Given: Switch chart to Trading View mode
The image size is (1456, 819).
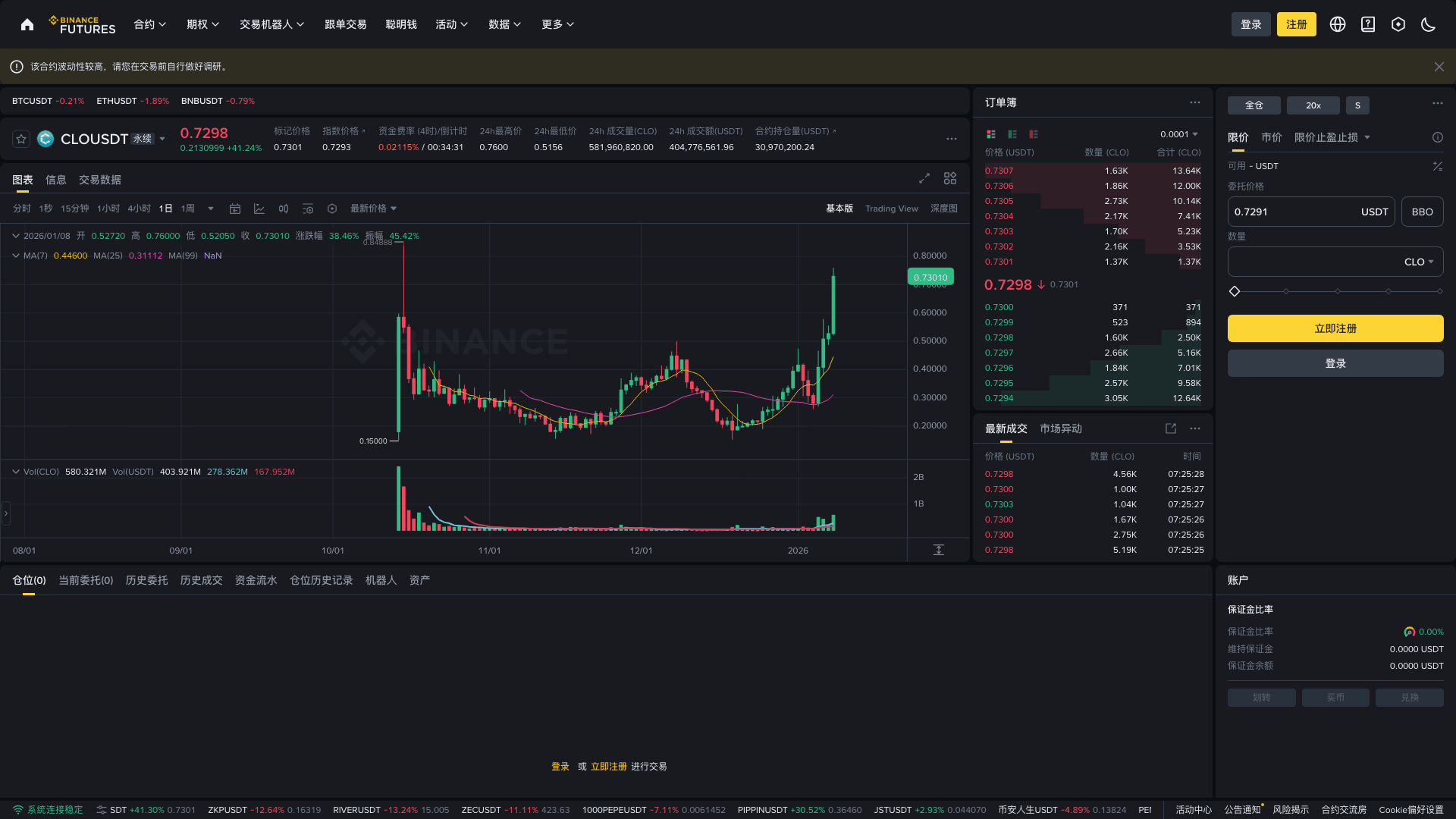Looking at the screenshot, I should [x=892, y=209].
